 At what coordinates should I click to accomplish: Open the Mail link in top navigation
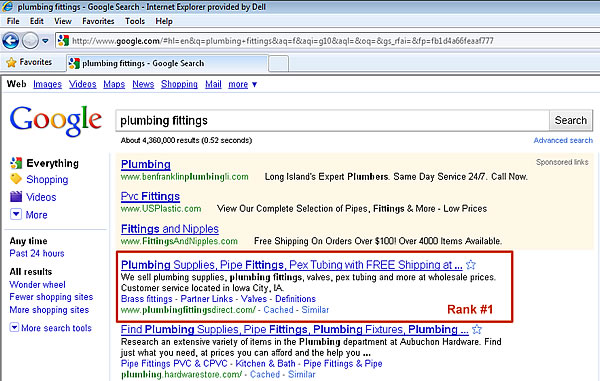(x=213, y=84)
